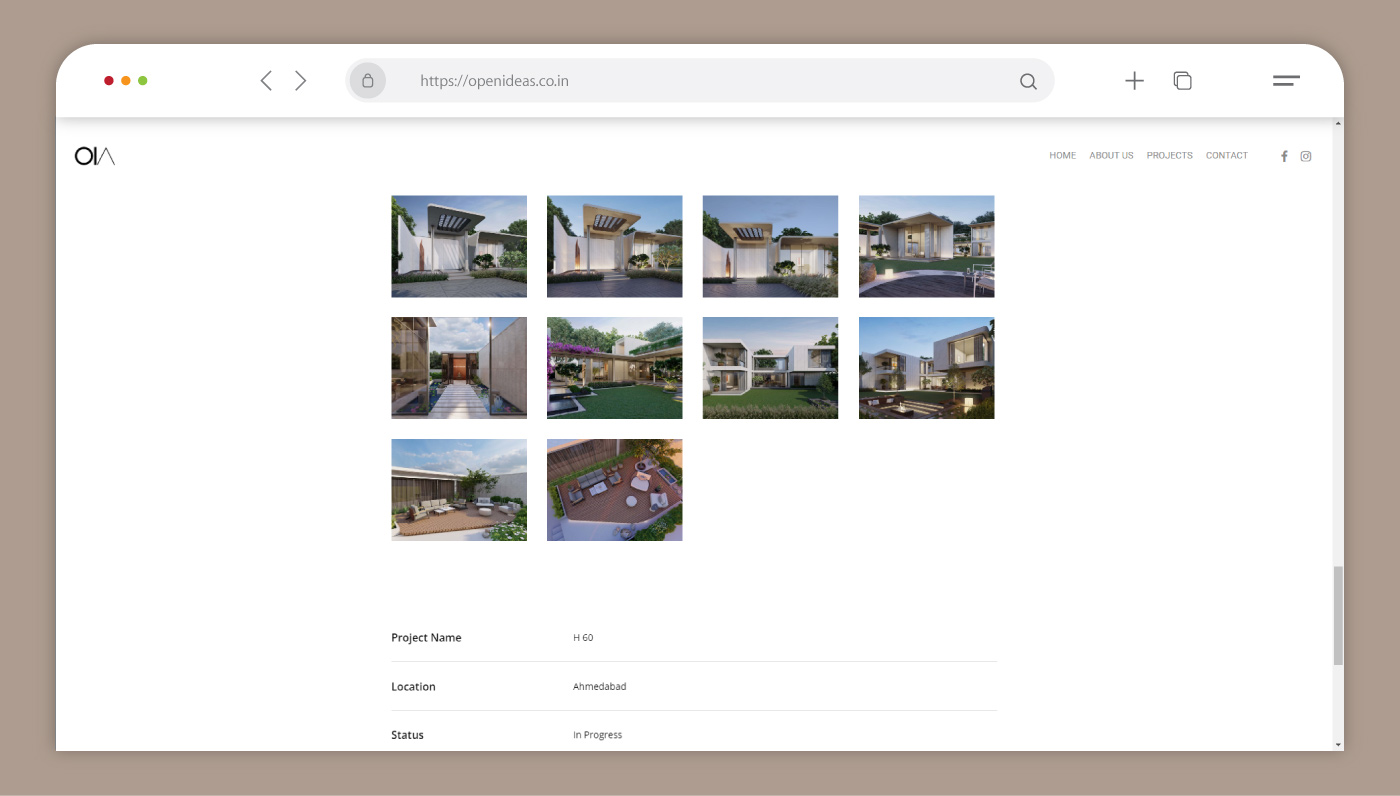Screen dimensions: 1400x796
Task: Open thumbnail with purple flowering tree
Action: (x=615, y=368)
